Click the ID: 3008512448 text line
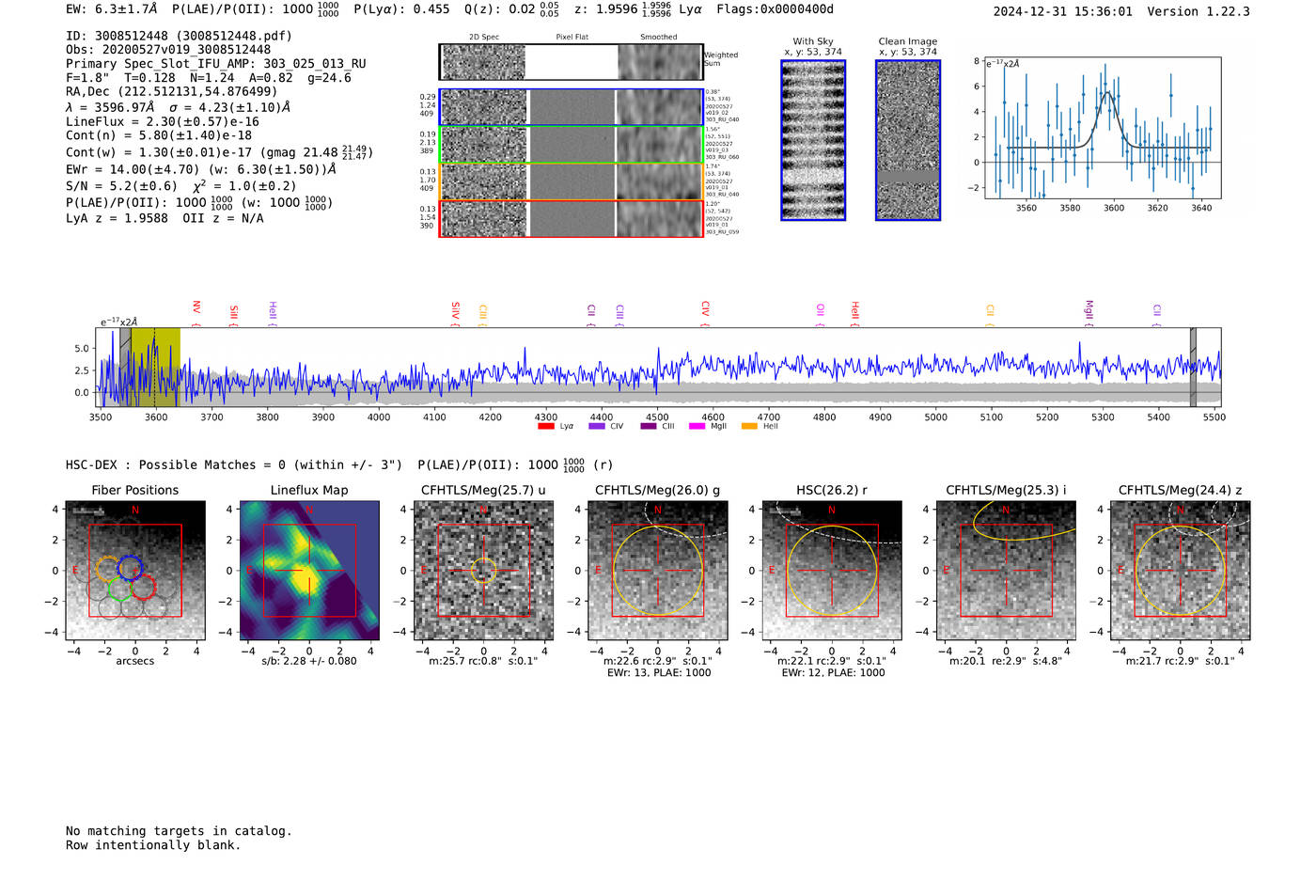 pos(179,36)
